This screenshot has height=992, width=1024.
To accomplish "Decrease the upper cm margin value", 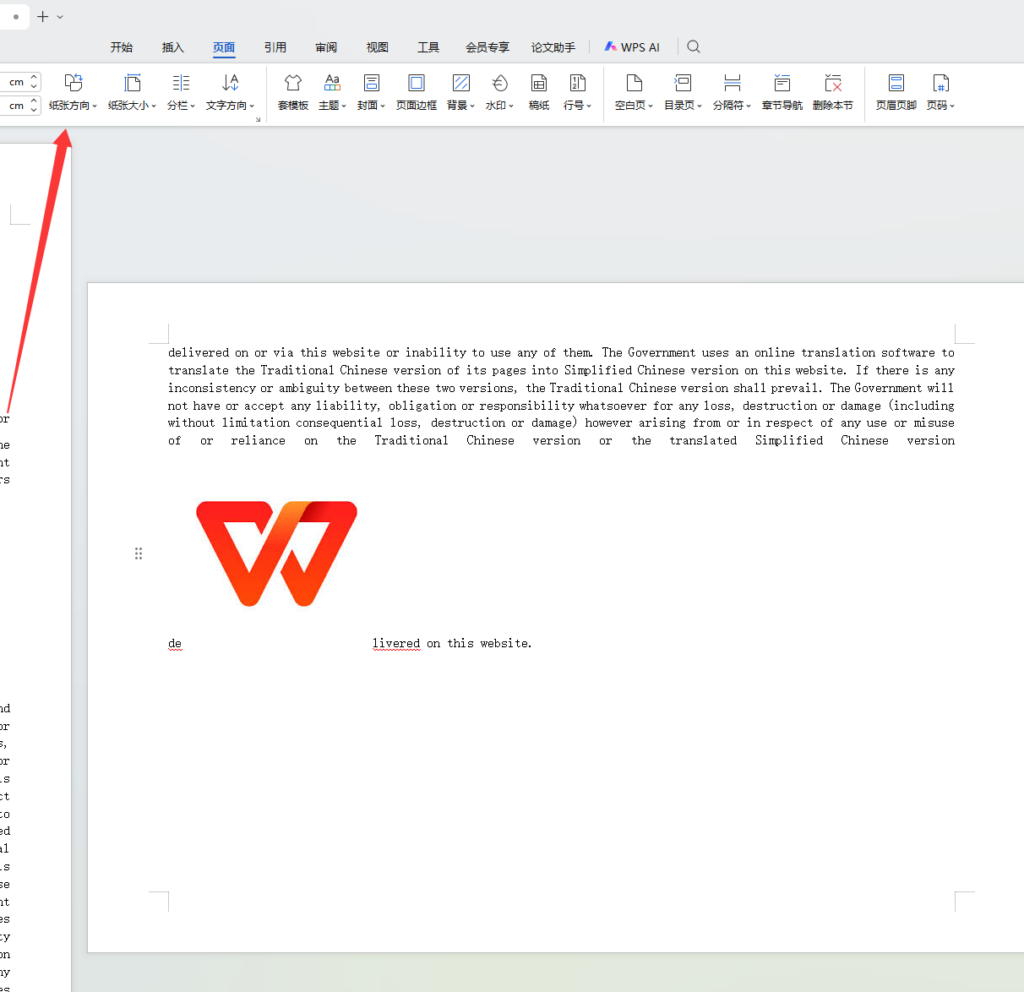I will click(x=34, y=86).
